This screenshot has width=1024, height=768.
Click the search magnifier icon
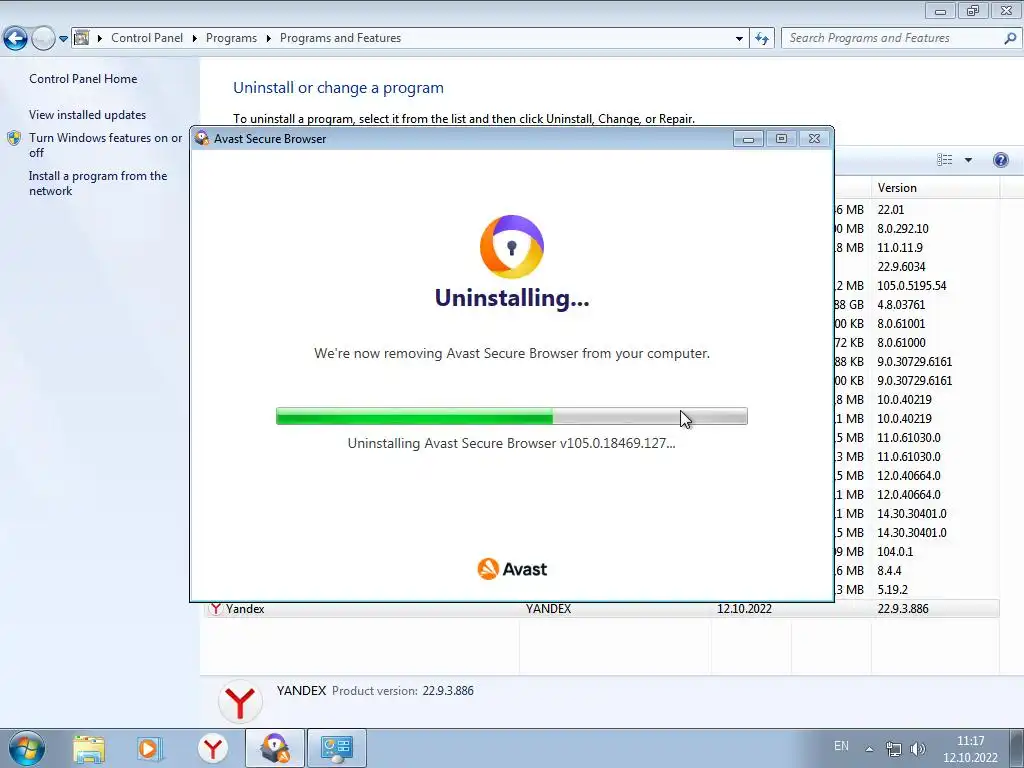click(x=1010, y=38)
